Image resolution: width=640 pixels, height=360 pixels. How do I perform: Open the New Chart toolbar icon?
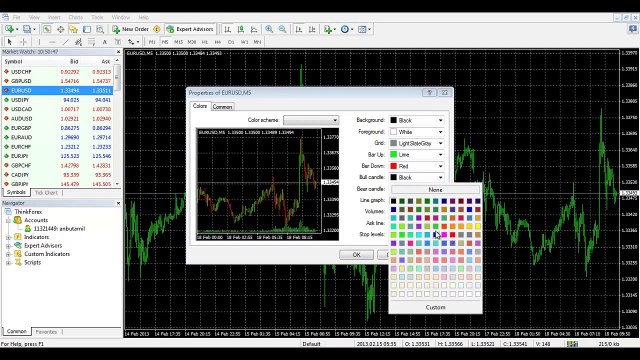point(9,29)
